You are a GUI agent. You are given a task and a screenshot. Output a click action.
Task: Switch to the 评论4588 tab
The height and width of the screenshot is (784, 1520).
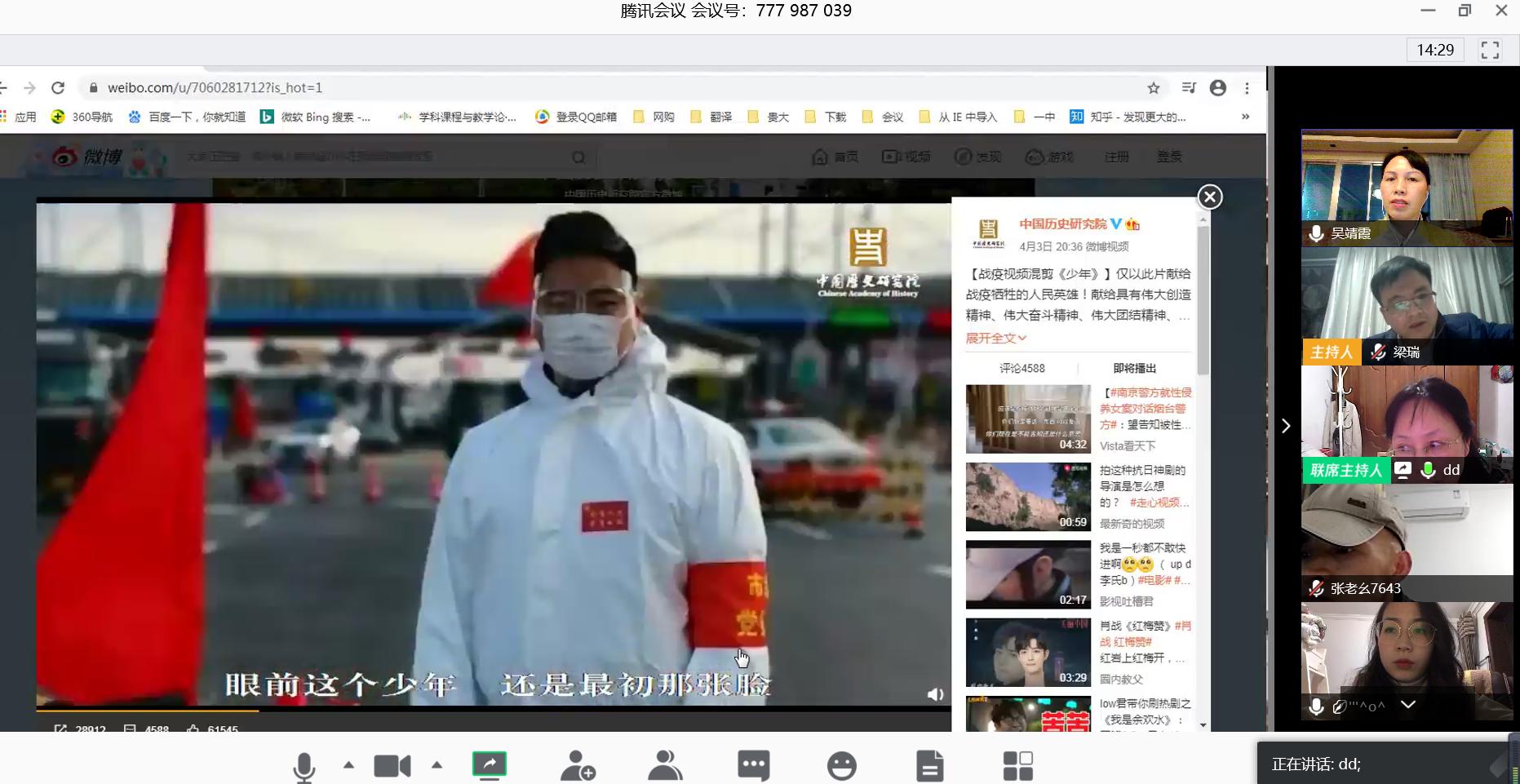coord(1021,368)
